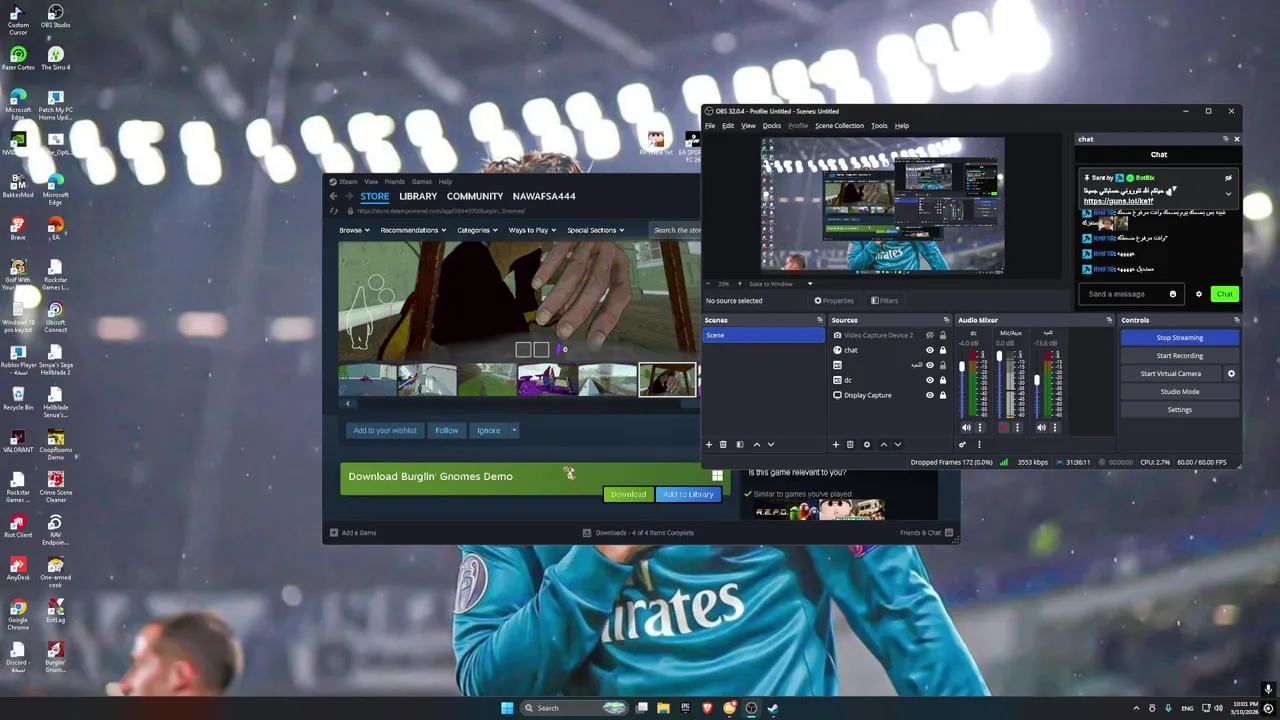Remove selected scene using Scenes trash icon
The height and width of the screenshot is (720, 1280).
(x=723, y=444)
